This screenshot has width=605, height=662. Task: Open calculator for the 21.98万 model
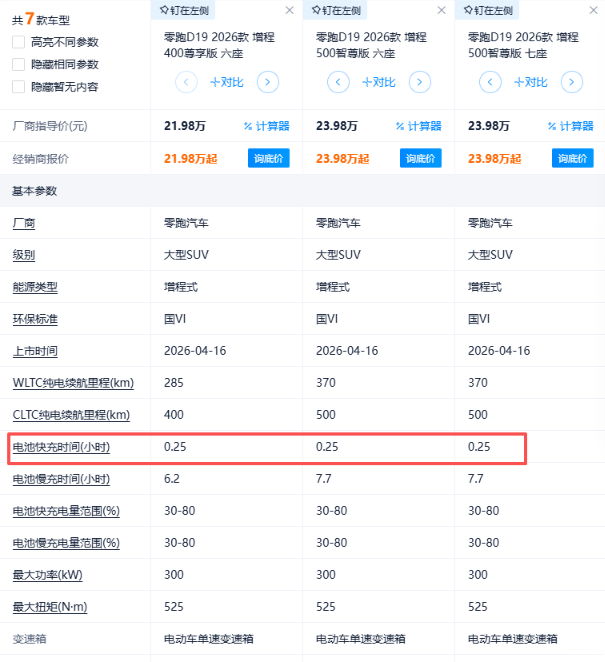[266, 126]
